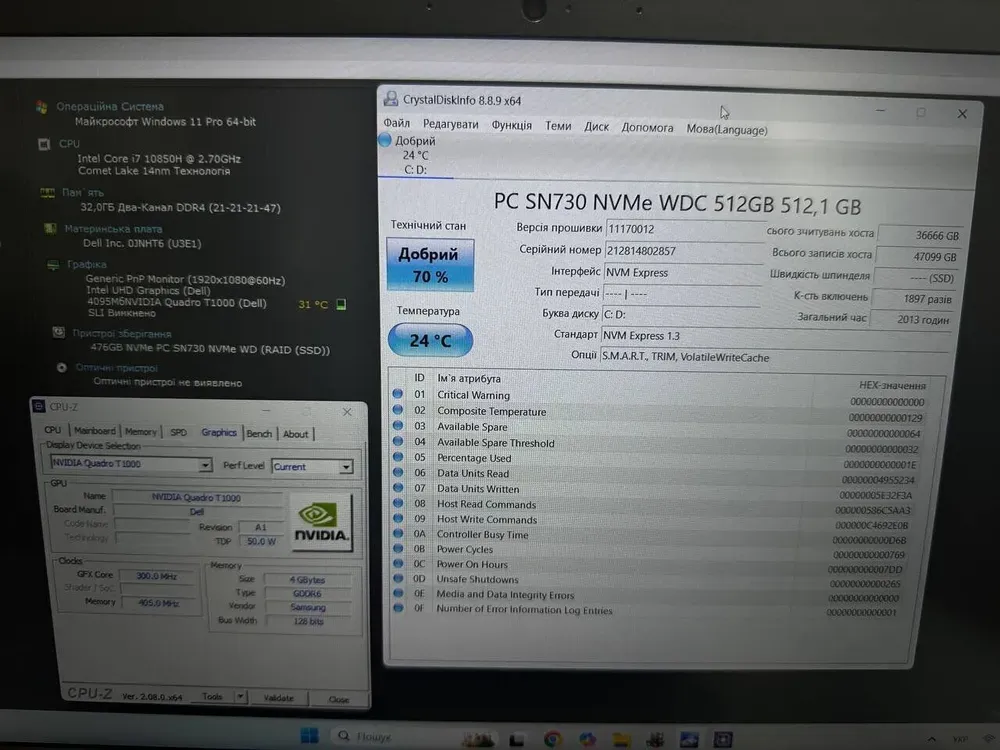Click the storage drive icon beside Пристрої зберігання
This screenshot has width=1000, height=750.
(58, 334)
